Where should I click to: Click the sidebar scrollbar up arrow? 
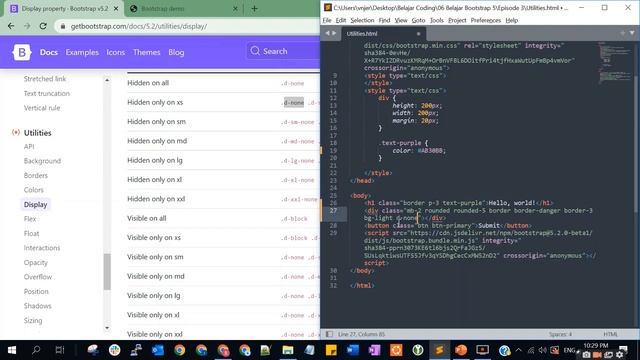click(107, 80)
